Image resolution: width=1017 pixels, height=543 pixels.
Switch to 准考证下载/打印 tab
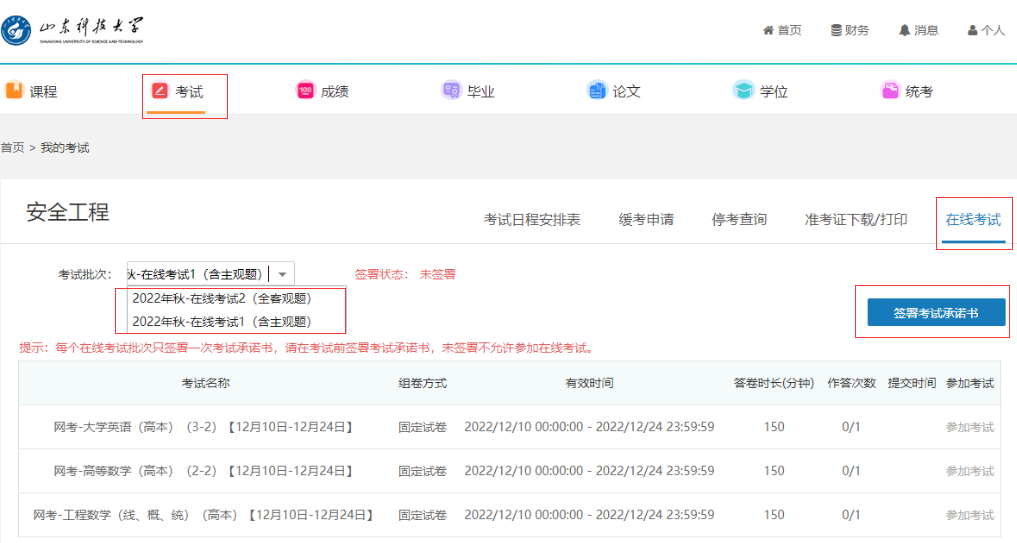point(856,219)
